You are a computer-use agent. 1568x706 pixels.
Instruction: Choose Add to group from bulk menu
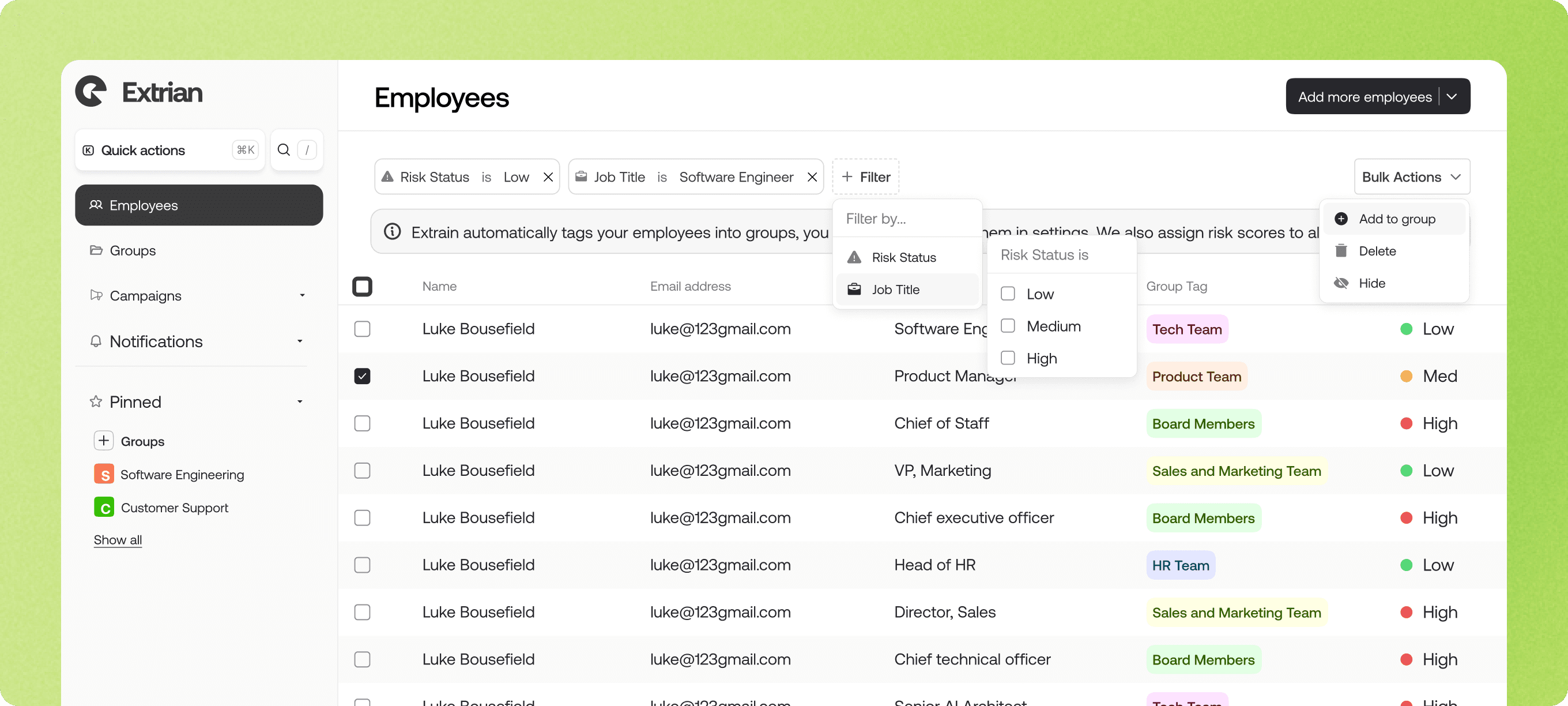[1396, 219]
